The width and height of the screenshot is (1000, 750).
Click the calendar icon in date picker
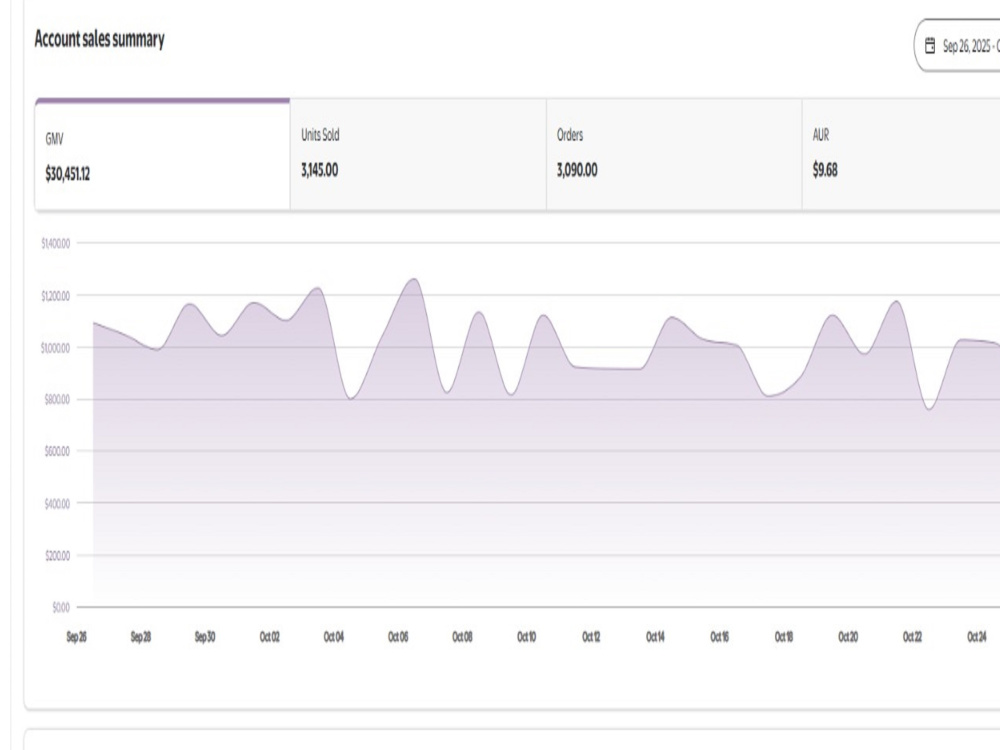coord(930,46)
